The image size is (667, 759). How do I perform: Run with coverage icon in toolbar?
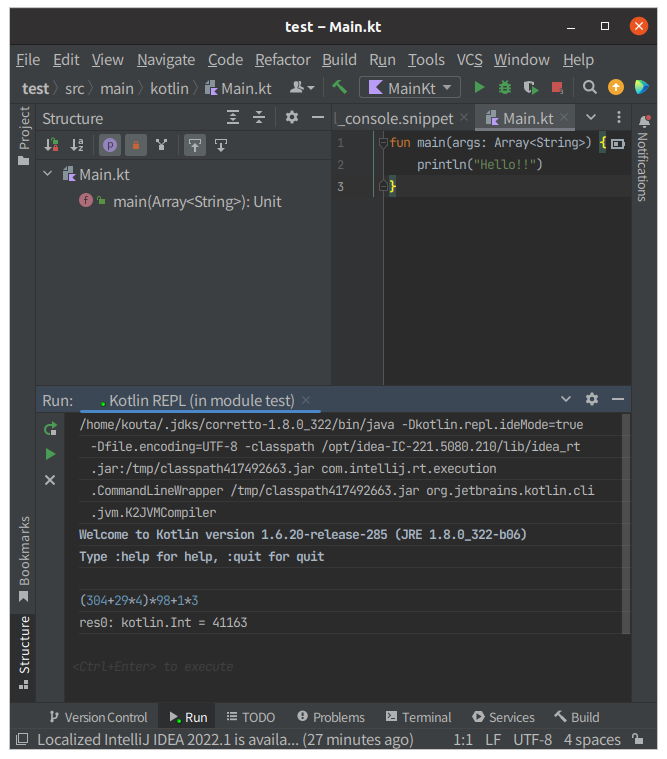(x=531, y=88)
